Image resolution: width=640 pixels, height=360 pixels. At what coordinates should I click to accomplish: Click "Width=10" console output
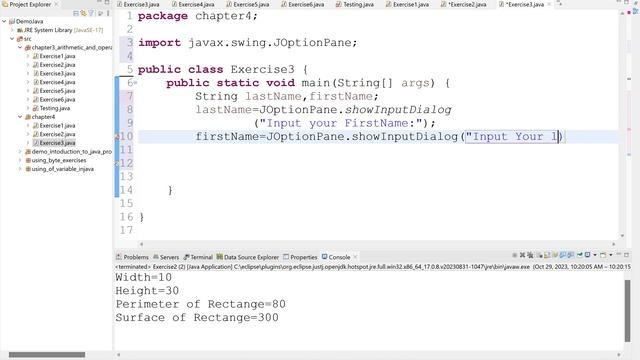[144, 278]
